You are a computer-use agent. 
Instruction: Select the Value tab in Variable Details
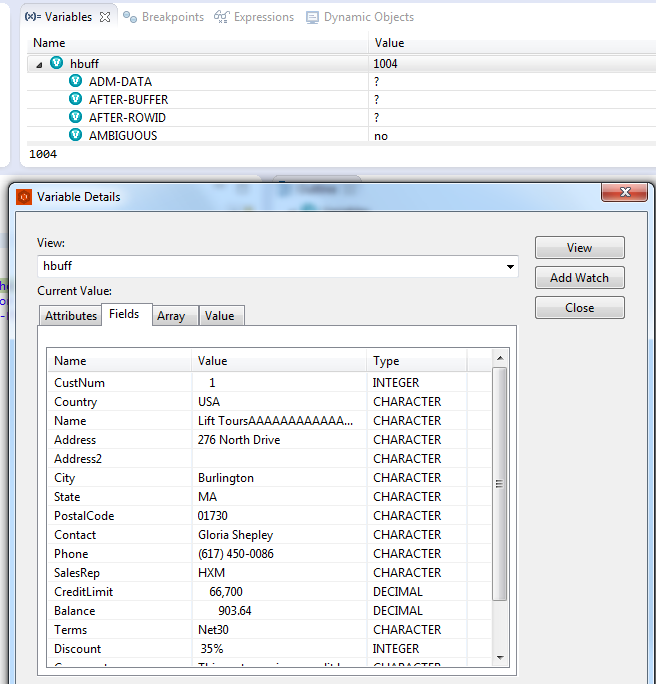coord(222,316)
